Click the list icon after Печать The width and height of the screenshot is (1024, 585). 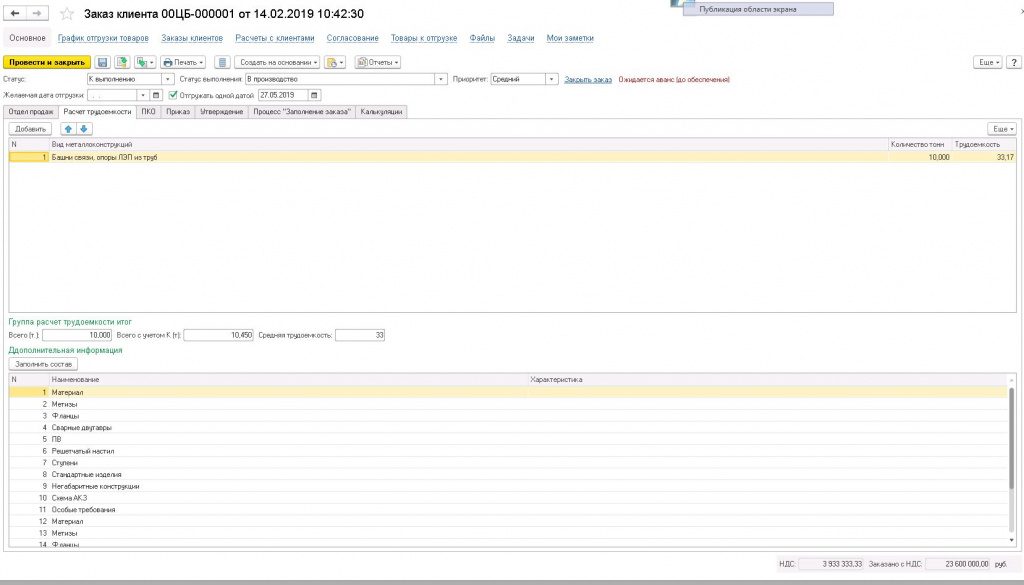click(222, 63)
